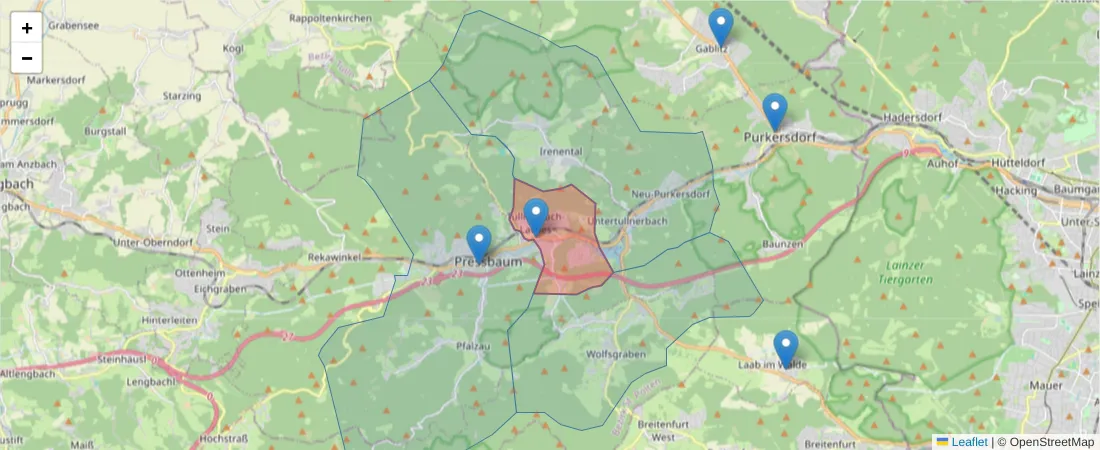1100x450 pixels.
Task: Click the Breitenfurt West place label
Action: tap(663, 430)
